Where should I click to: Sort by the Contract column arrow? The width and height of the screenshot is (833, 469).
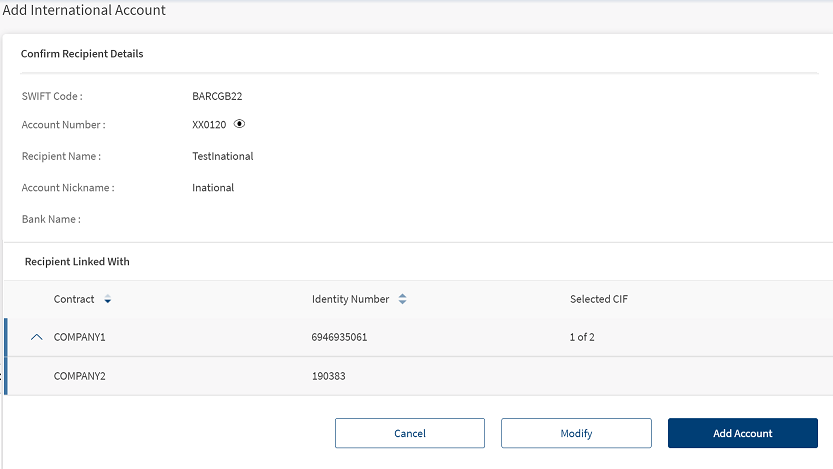tap(108, 300)
